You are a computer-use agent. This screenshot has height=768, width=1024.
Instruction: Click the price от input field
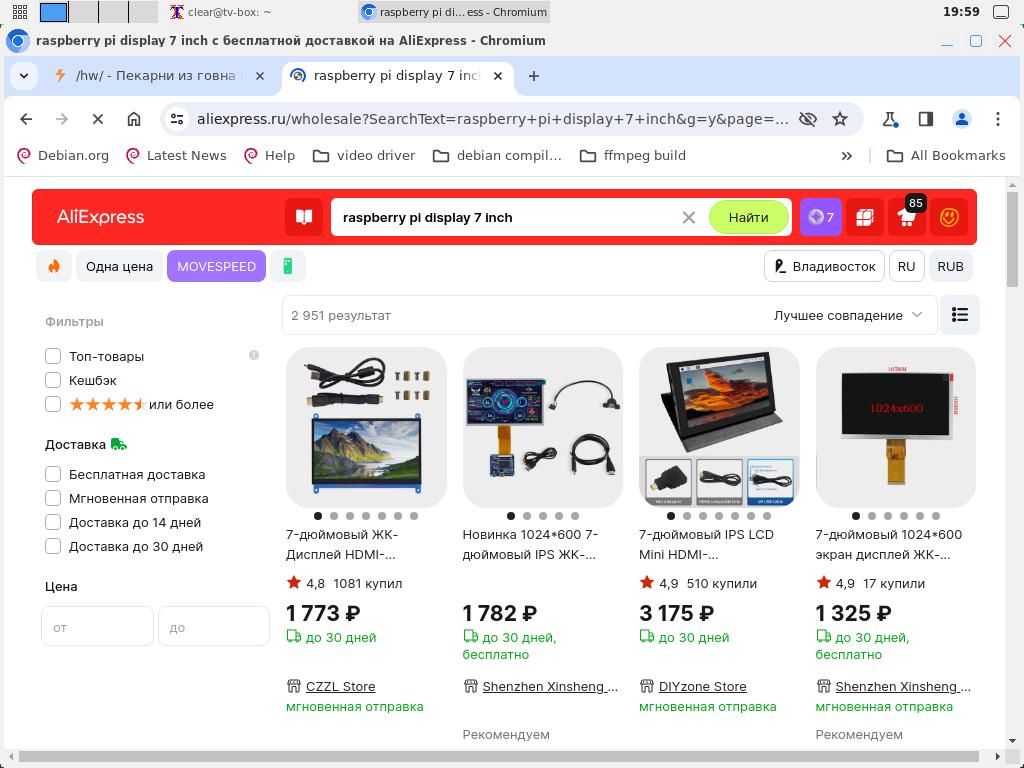coord(97,626)
